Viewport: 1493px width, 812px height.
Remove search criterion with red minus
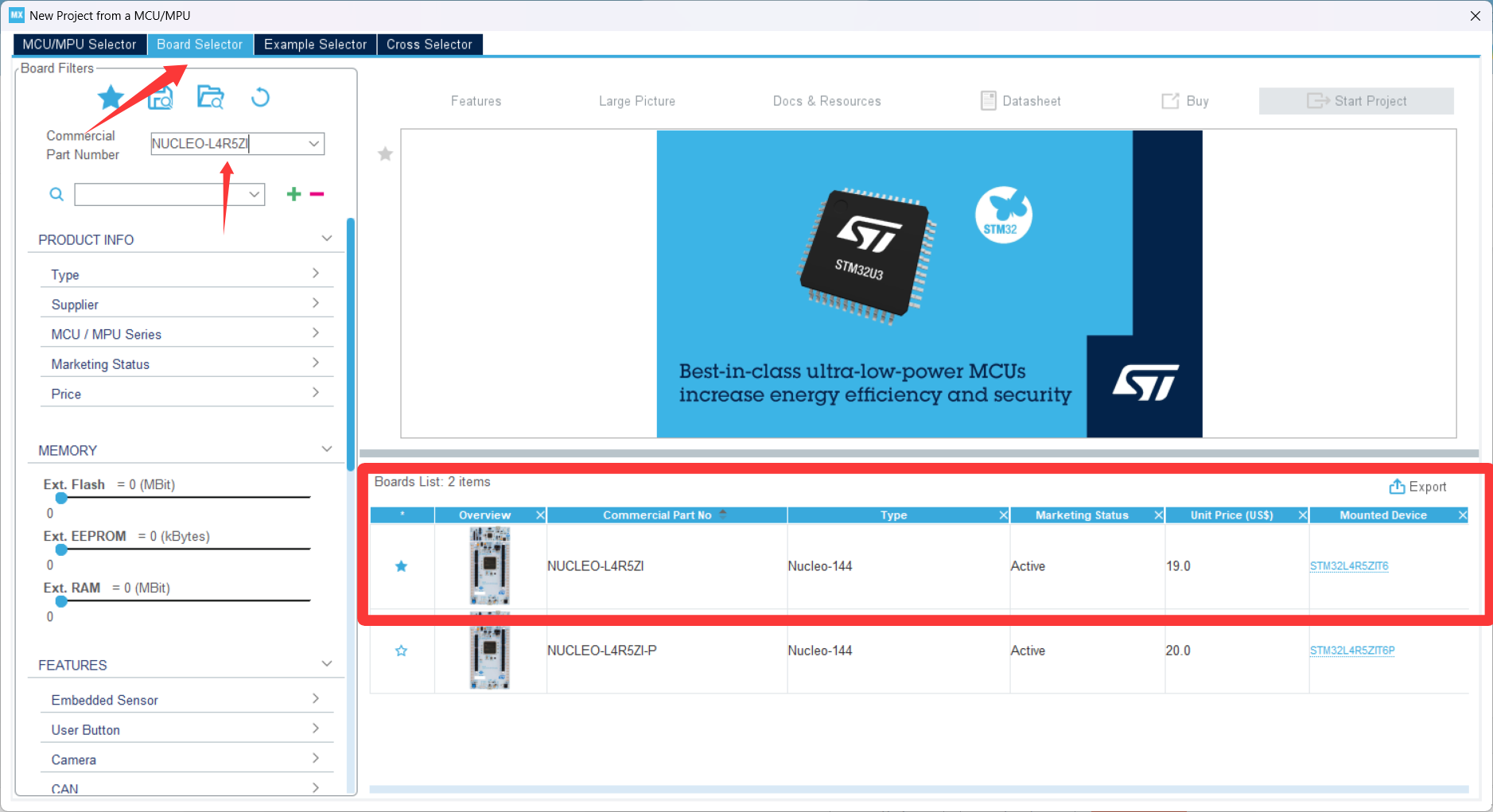(x=317, y=194)
